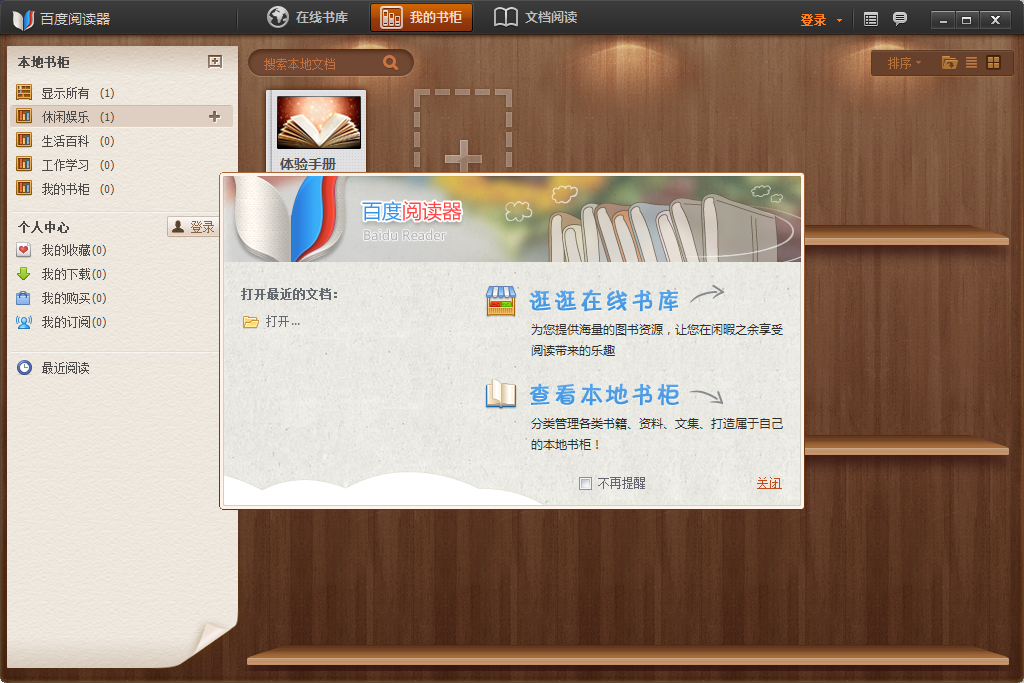Open 最近阅读 recent reading
This screenshot has width=1024, height=683.
(x=65, y=368)
